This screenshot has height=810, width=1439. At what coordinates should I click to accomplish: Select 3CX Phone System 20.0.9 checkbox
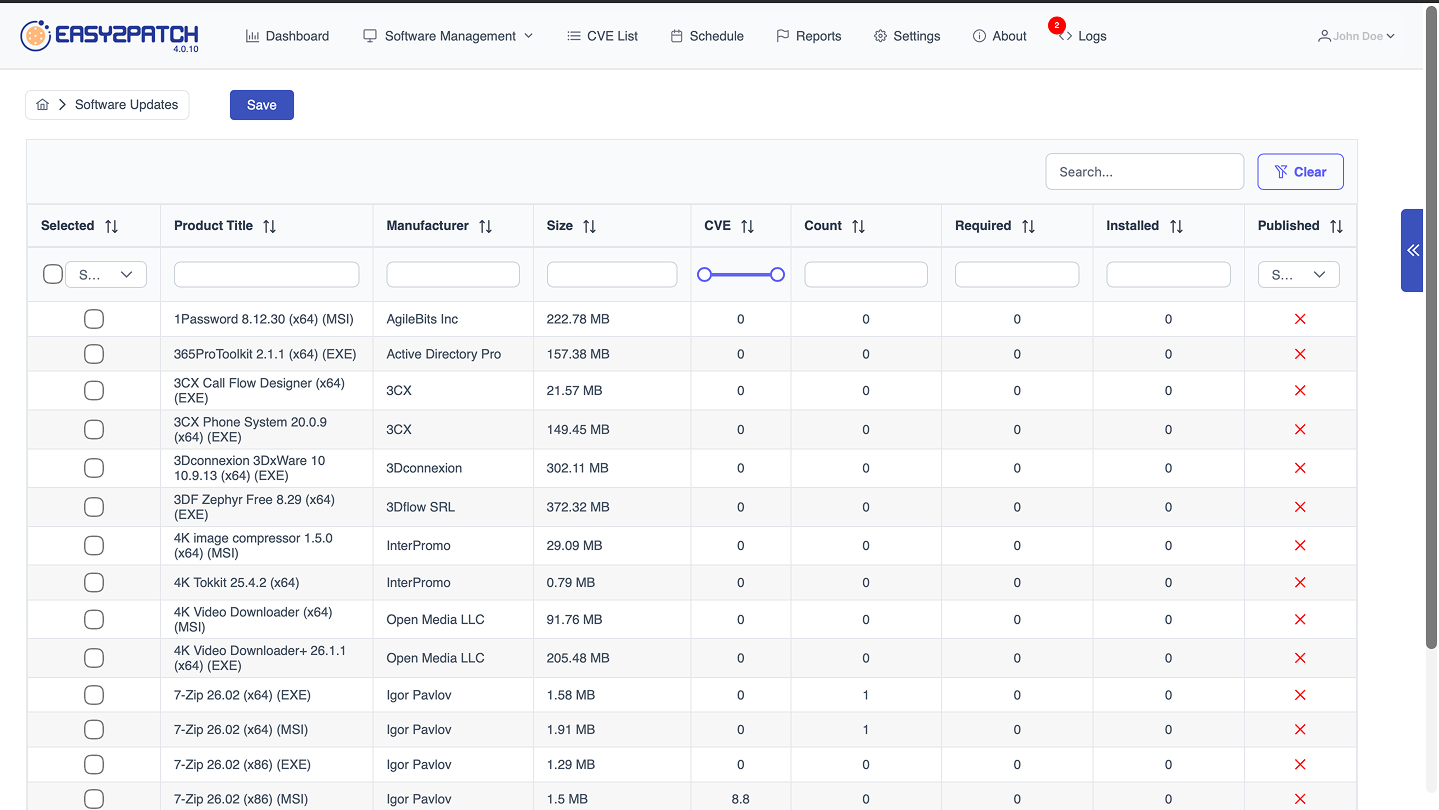[94, 429]
